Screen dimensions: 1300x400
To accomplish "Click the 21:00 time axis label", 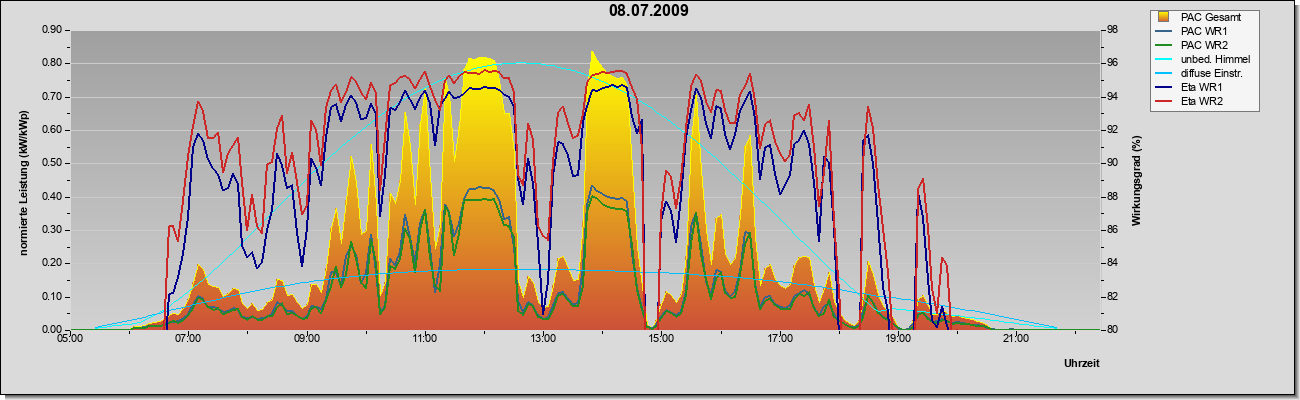I will tap(1015, 340).
